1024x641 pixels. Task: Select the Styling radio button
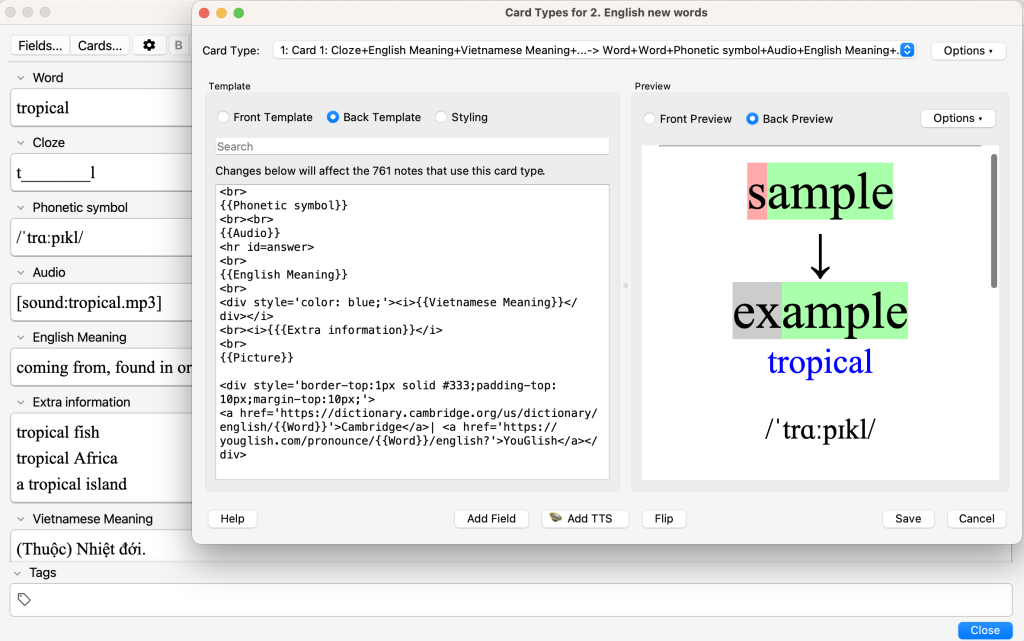coord(441,117)
